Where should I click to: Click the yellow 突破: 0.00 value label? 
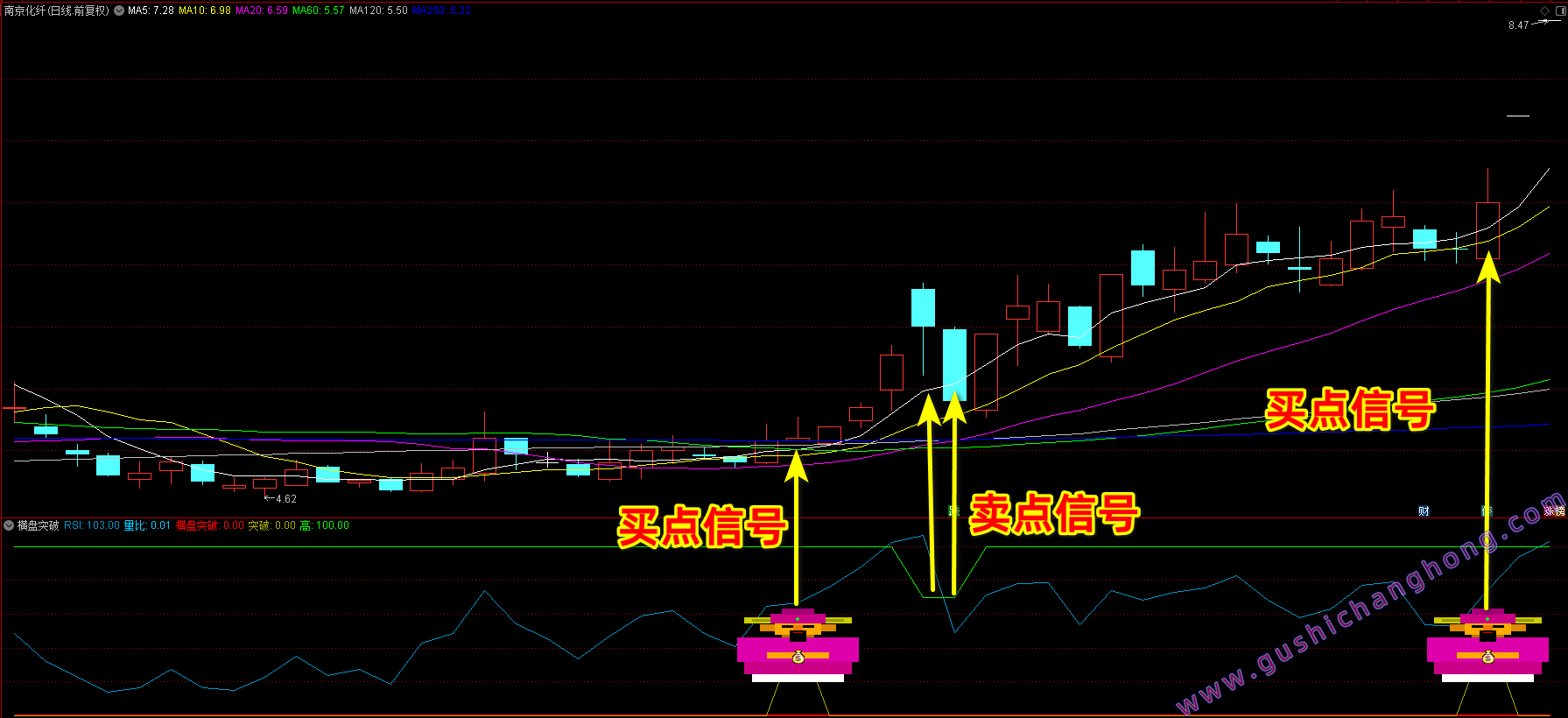point(272,525)
